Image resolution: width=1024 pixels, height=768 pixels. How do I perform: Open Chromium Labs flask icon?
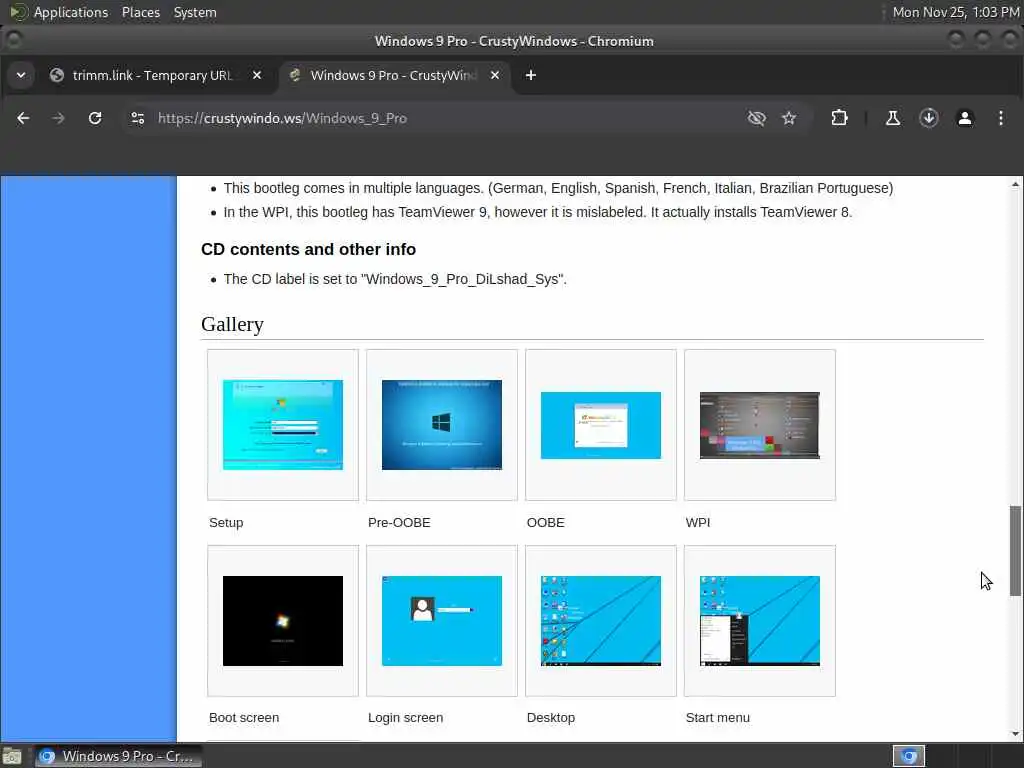point(892,118)
